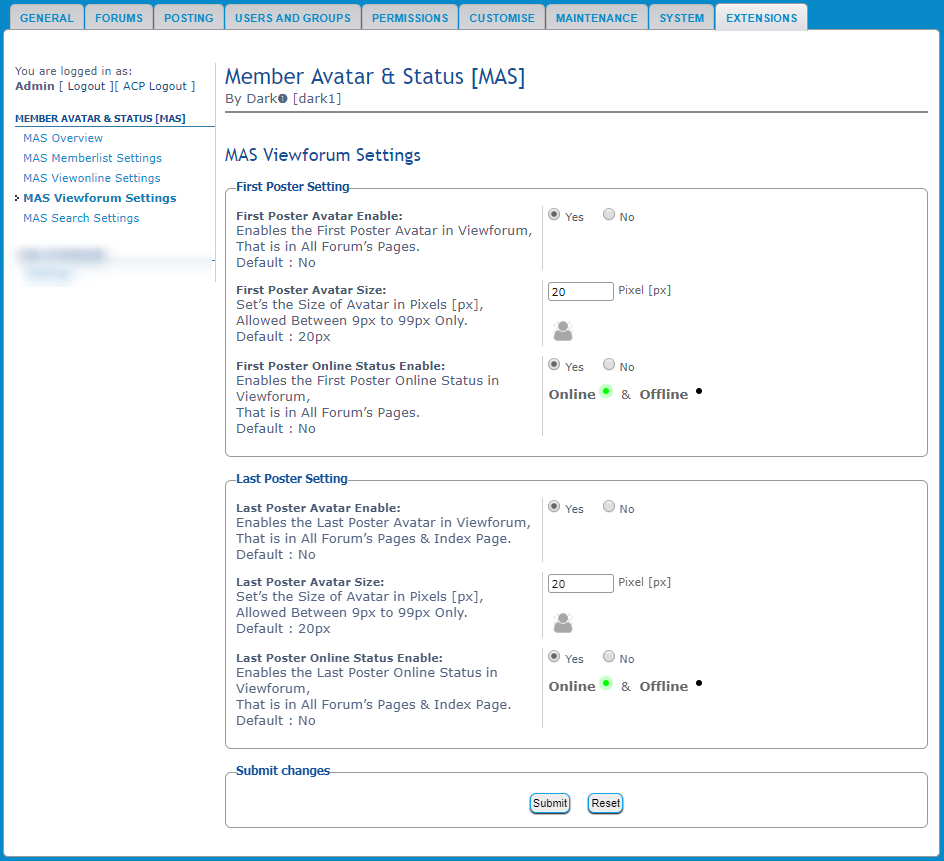Select Yes for Last Poster Avatar Enable
This screenshot has height=861, width=944.
pyautogui.click(x=554, y=507)
